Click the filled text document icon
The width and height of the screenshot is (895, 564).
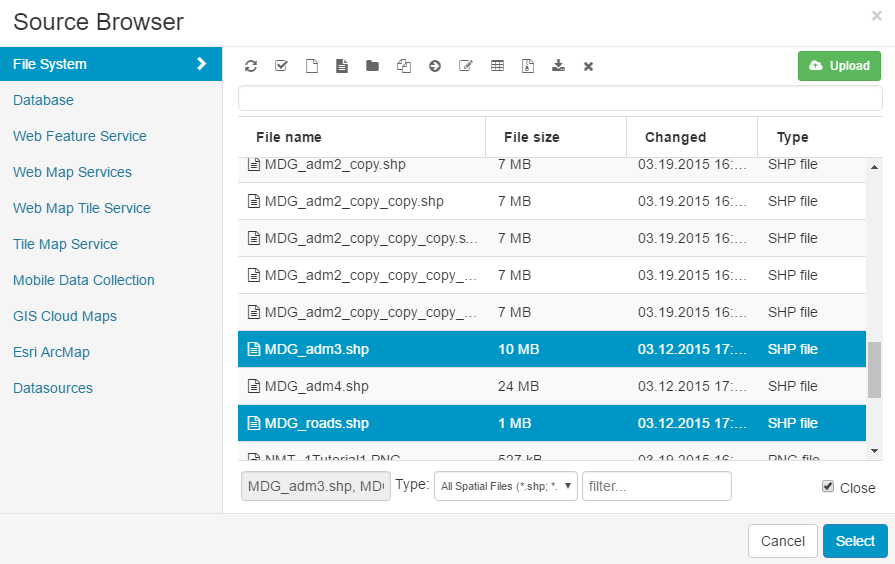342,66
